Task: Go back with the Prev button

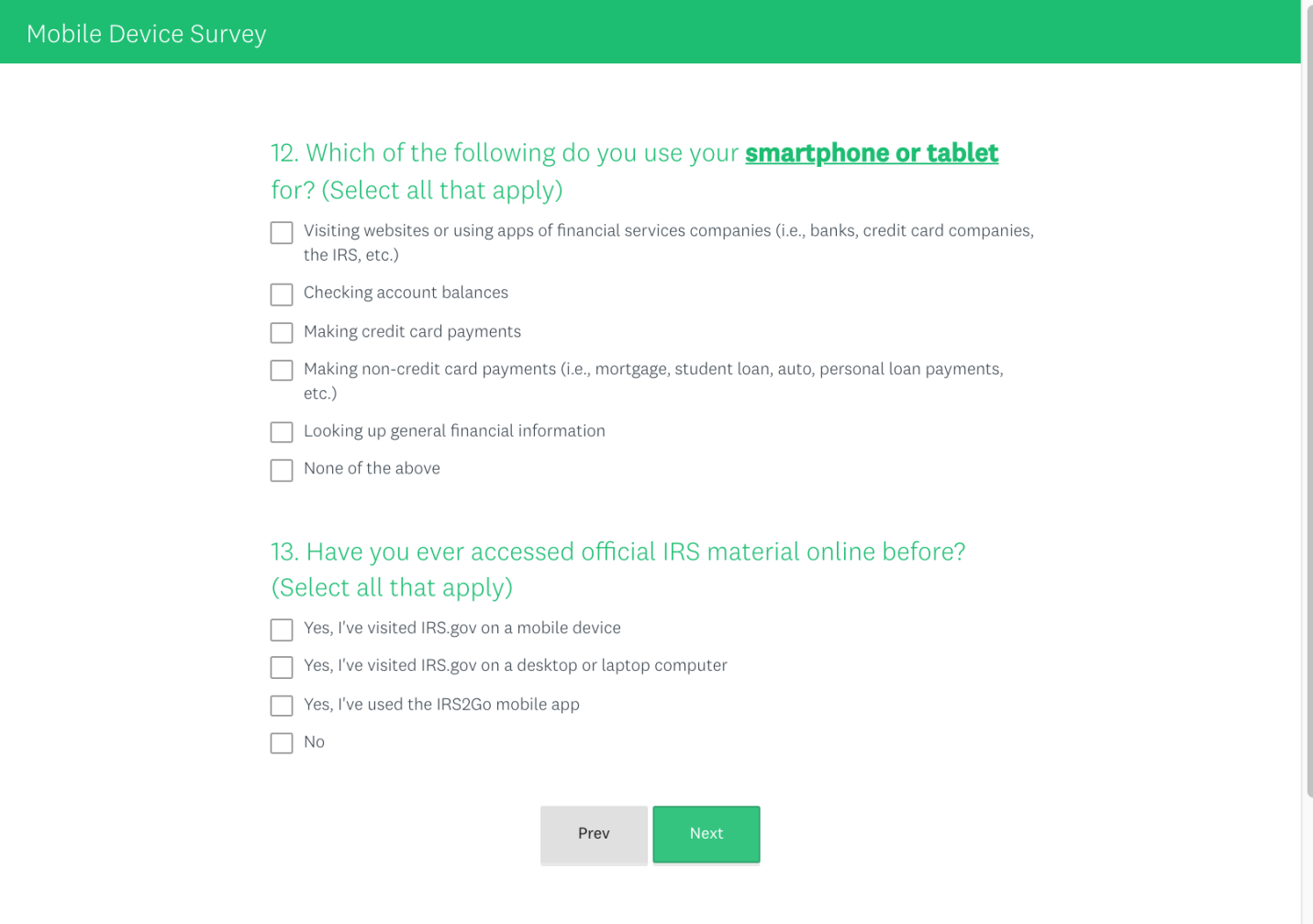Action: [594, 834]
